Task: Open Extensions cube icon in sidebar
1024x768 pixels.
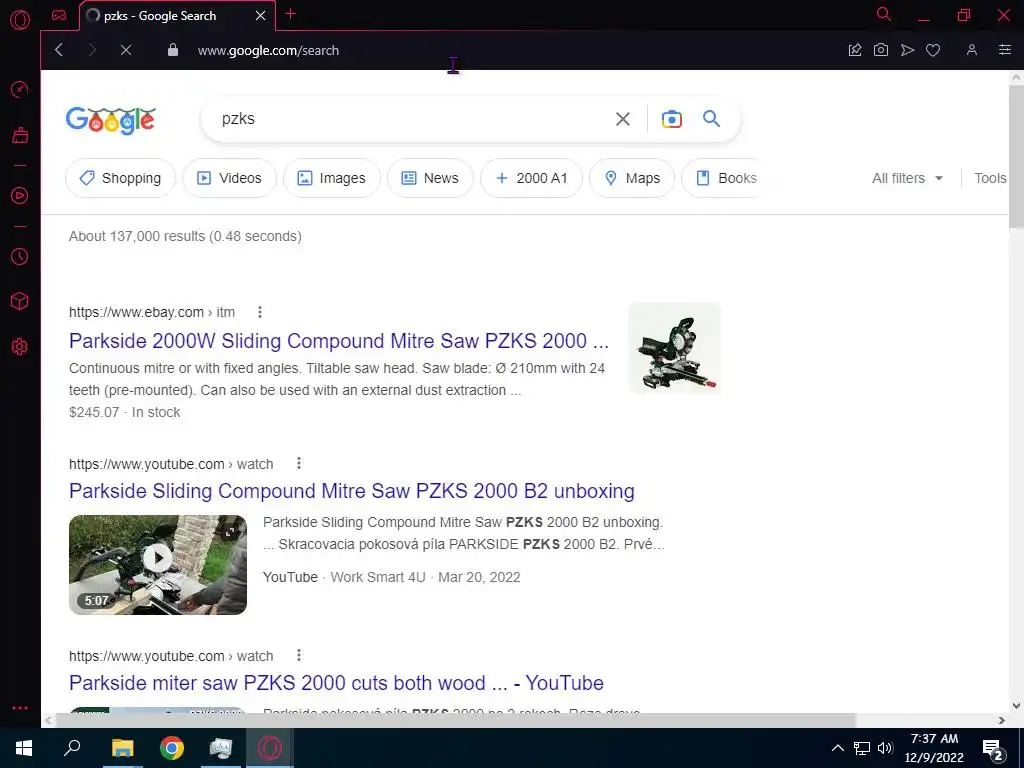Action: coord(20,301)
